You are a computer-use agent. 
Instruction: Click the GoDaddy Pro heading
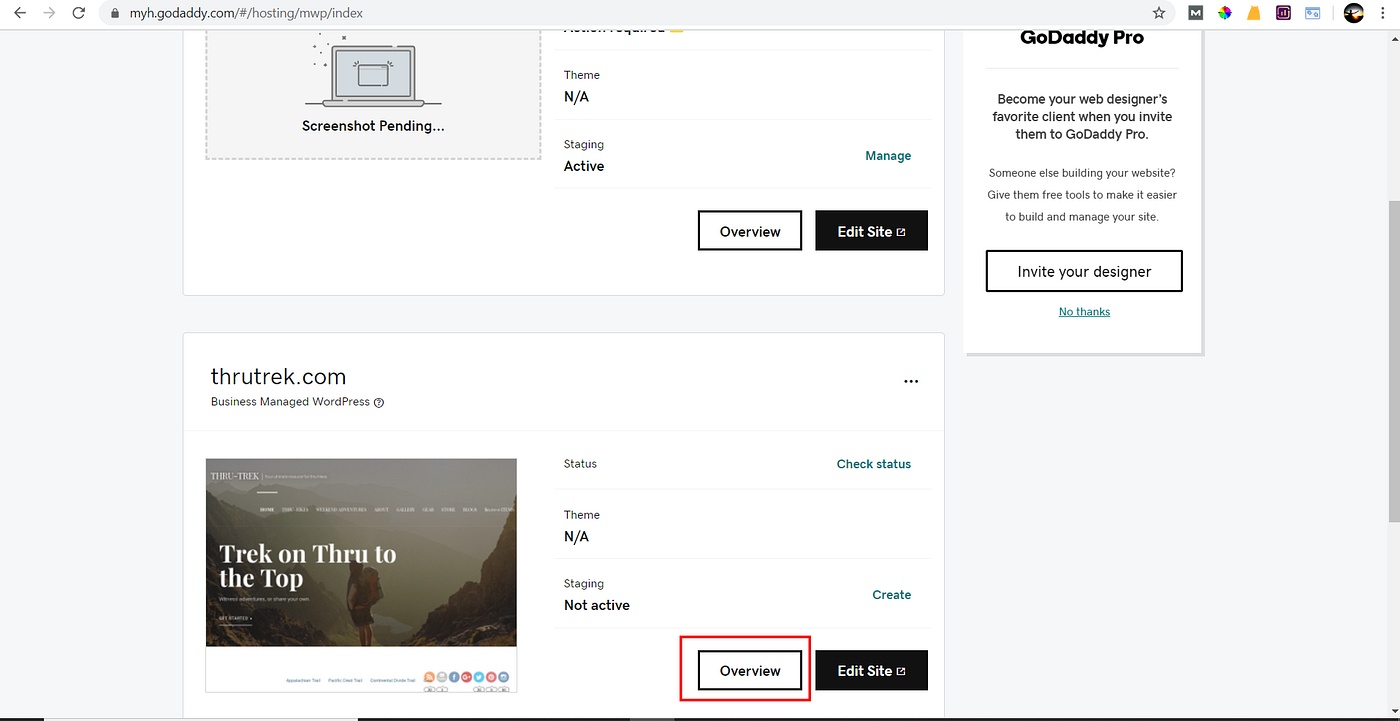(1082, 38)
